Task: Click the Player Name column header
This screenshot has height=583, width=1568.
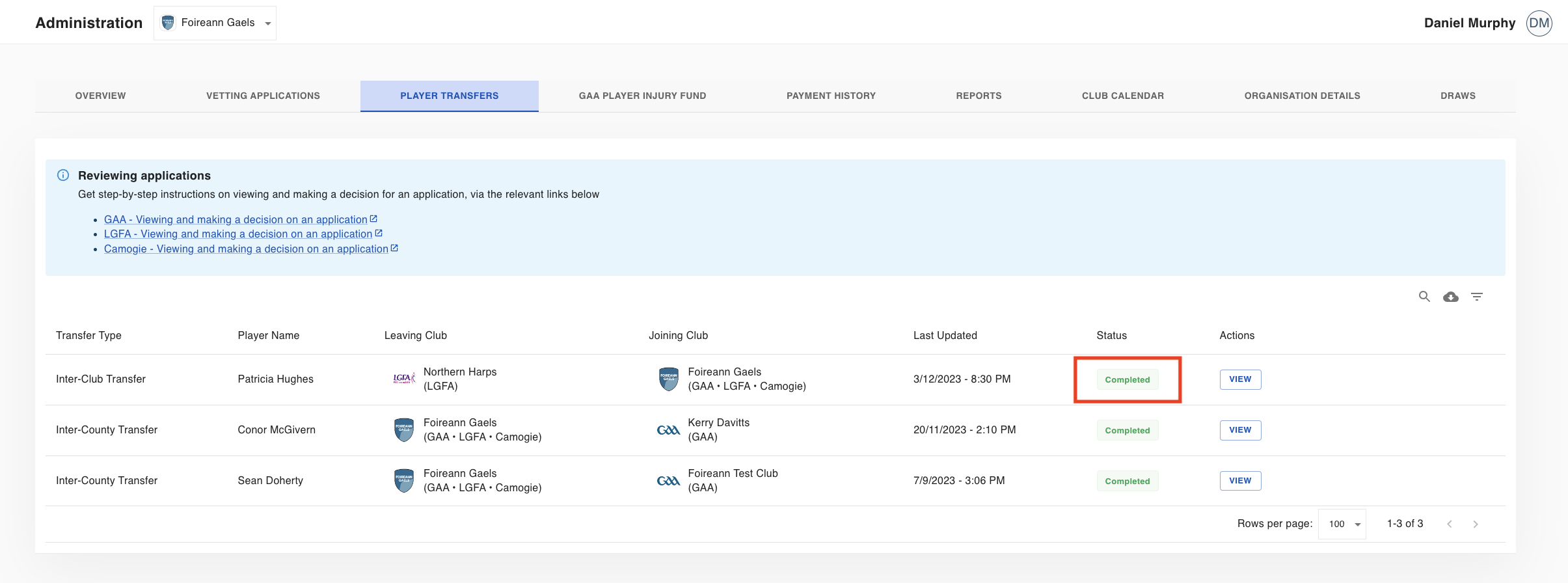Action: pos(269,335)
